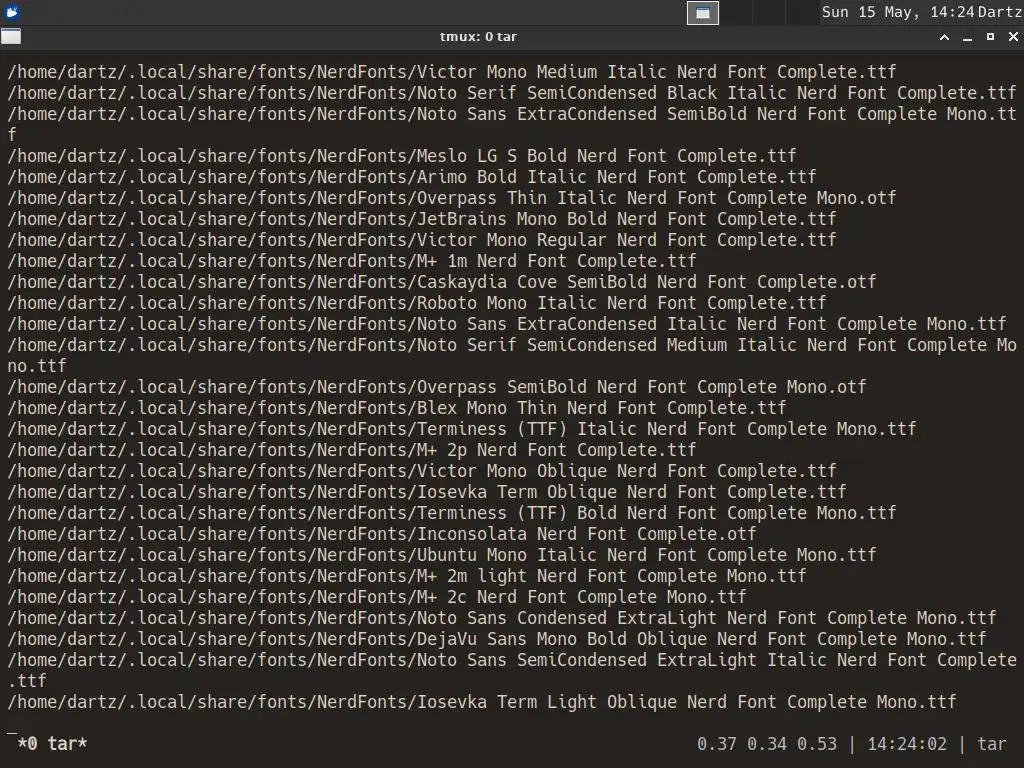The width and height of the screenshot is (1024, 768).
Task: Click the wrapped 'no.ttf' line fragment
Action: 37,366
